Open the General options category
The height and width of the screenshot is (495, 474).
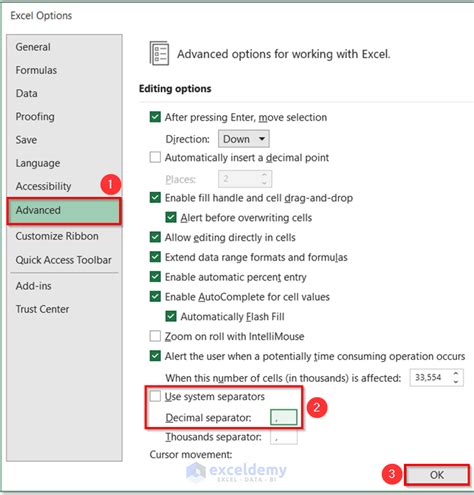[33, 47]
